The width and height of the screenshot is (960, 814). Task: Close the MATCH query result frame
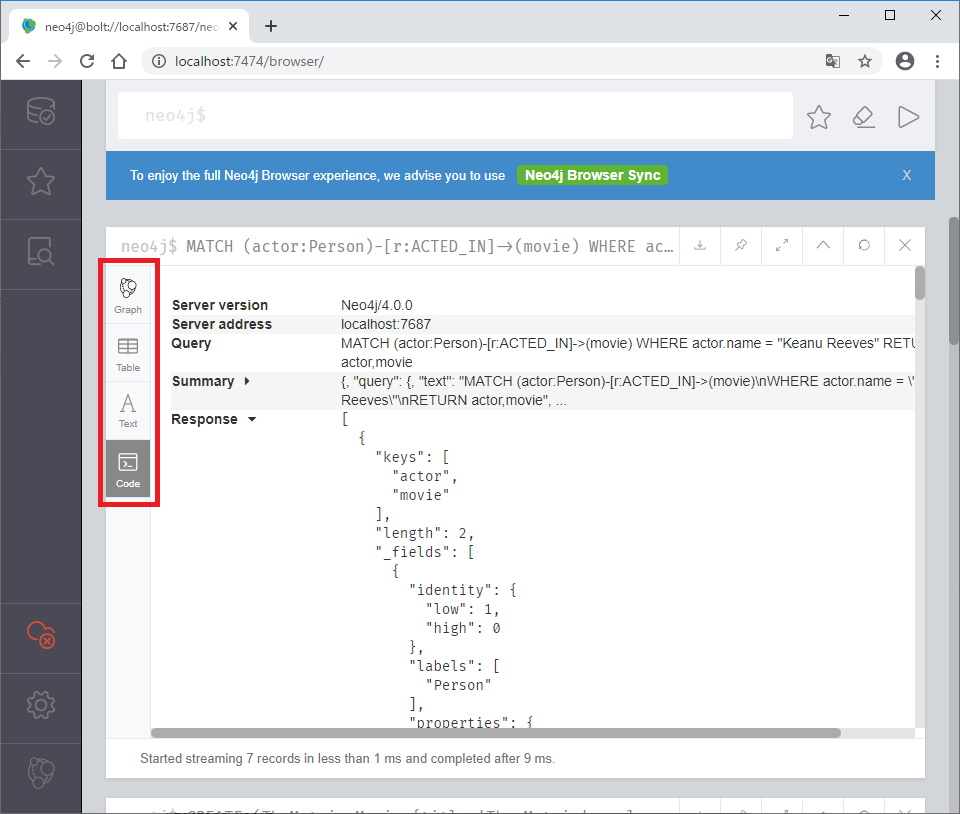point(905,245)
